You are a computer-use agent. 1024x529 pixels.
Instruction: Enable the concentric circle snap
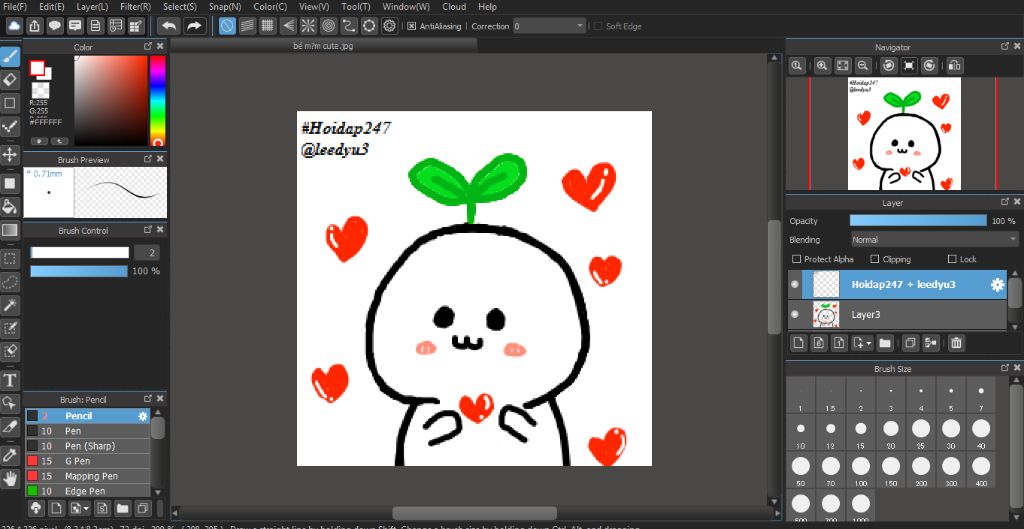[328, 26]
